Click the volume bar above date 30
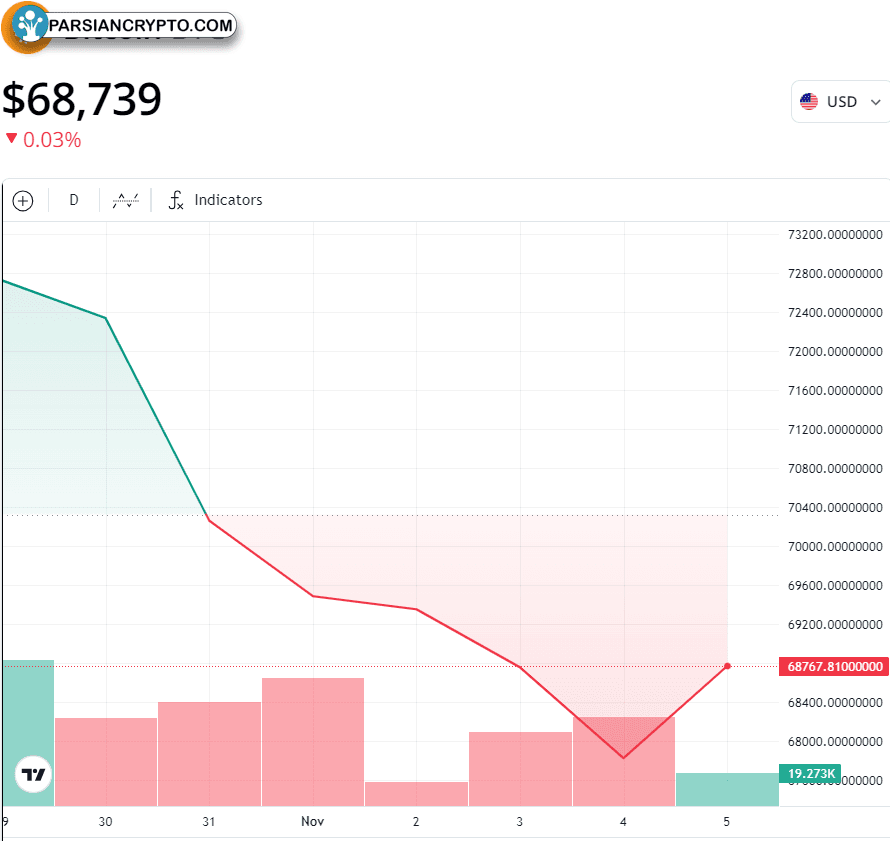This screenshot has height=841, width=890. click(106, 762)
